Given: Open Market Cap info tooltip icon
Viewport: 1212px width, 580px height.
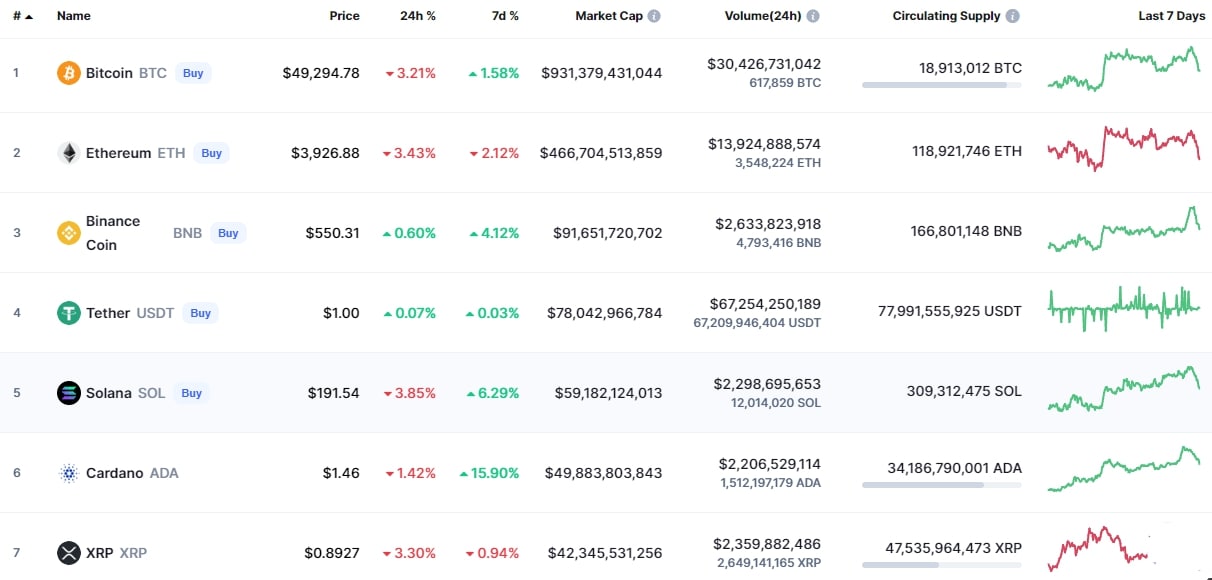Looking at the screenshot, I should (x=654, y=16).
